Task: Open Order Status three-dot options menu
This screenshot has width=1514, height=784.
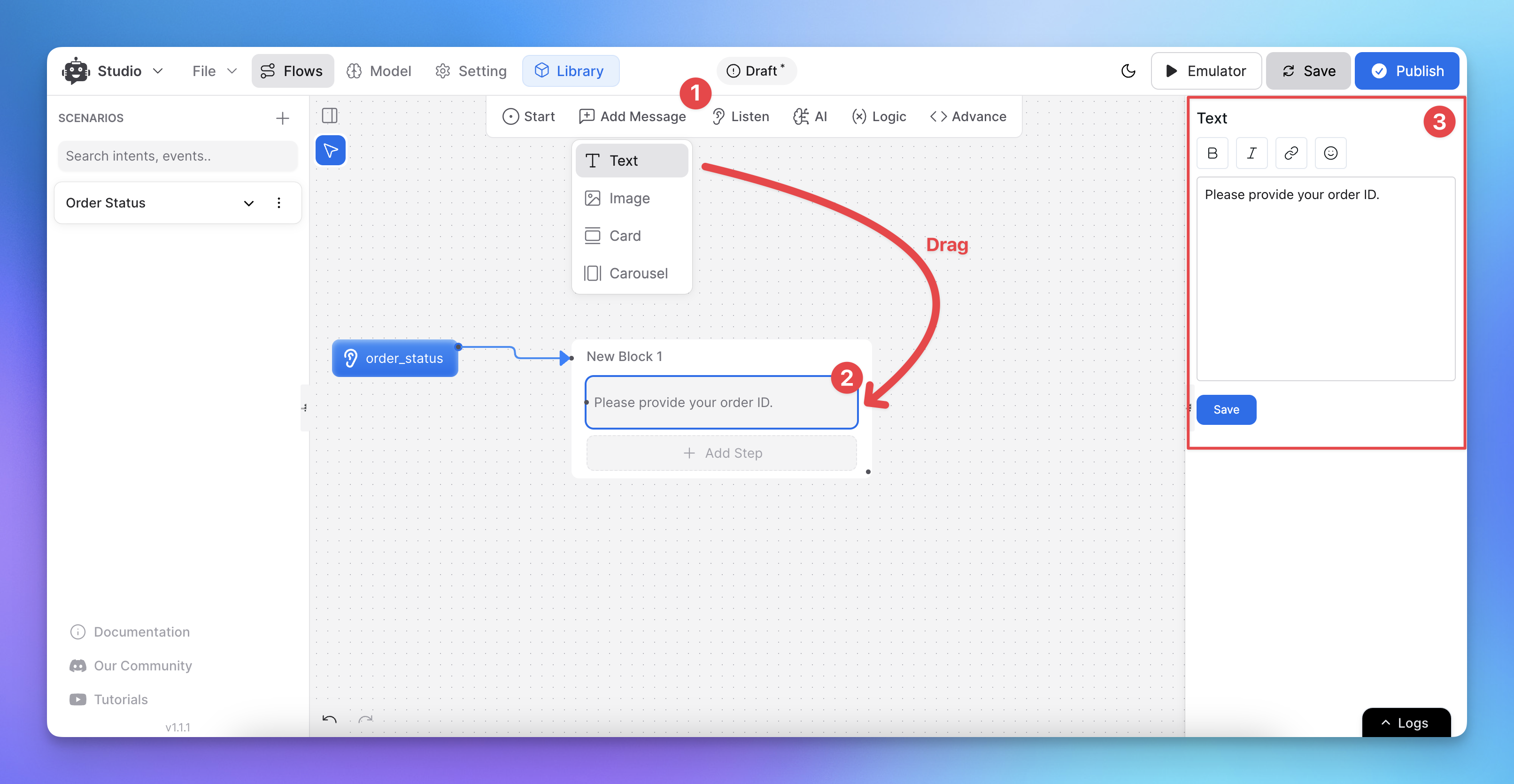Action: point(278,203)
